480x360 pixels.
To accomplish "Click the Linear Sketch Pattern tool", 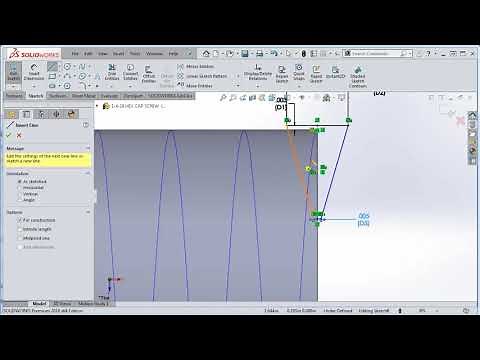I will point(202,76).
